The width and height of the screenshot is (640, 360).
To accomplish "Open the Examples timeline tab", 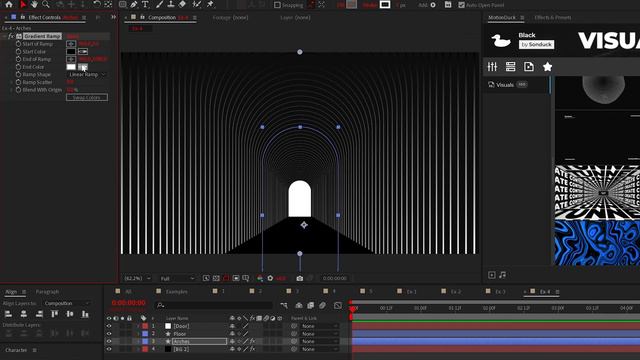I will [176, 291].
